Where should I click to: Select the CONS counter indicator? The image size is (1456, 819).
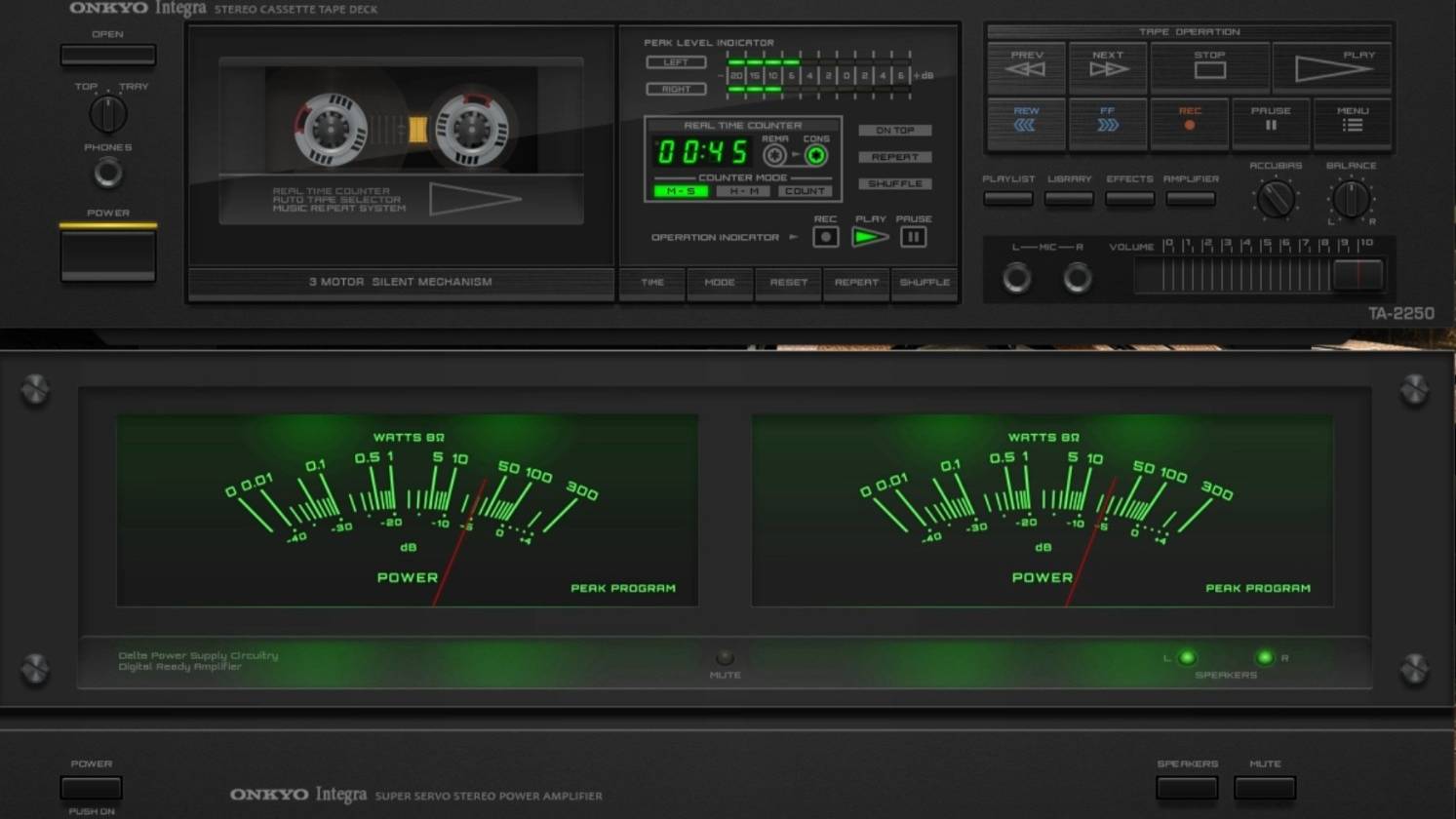click(816, 155)
